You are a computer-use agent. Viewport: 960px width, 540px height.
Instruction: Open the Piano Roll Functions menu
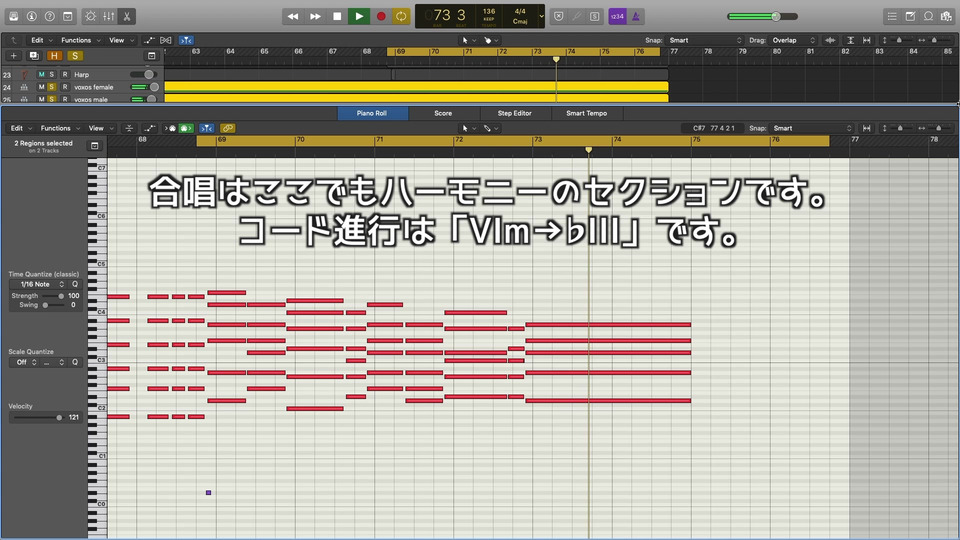pos(60,129)
